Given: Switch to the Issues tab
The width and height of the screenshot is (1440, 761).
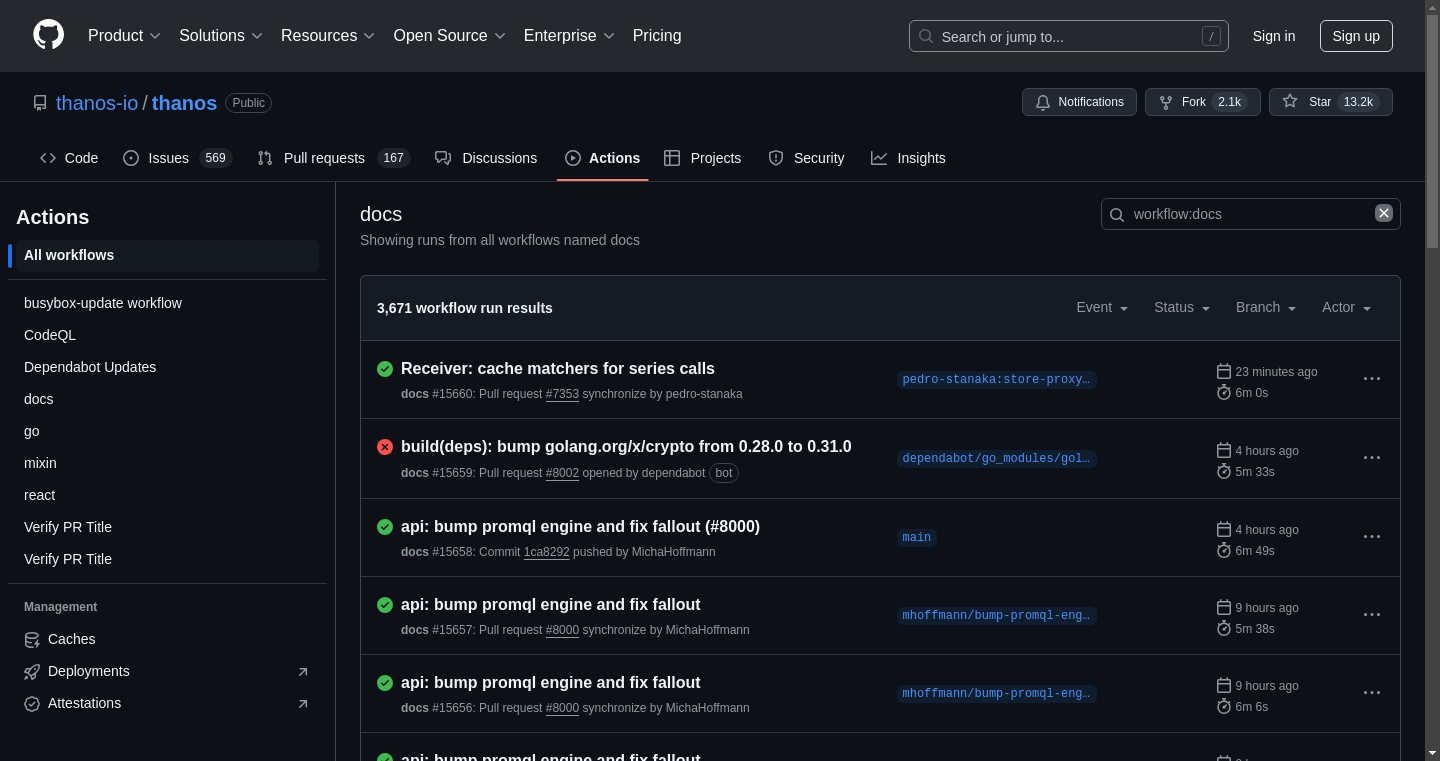Looking at the screenshot, I should (177, 158).
